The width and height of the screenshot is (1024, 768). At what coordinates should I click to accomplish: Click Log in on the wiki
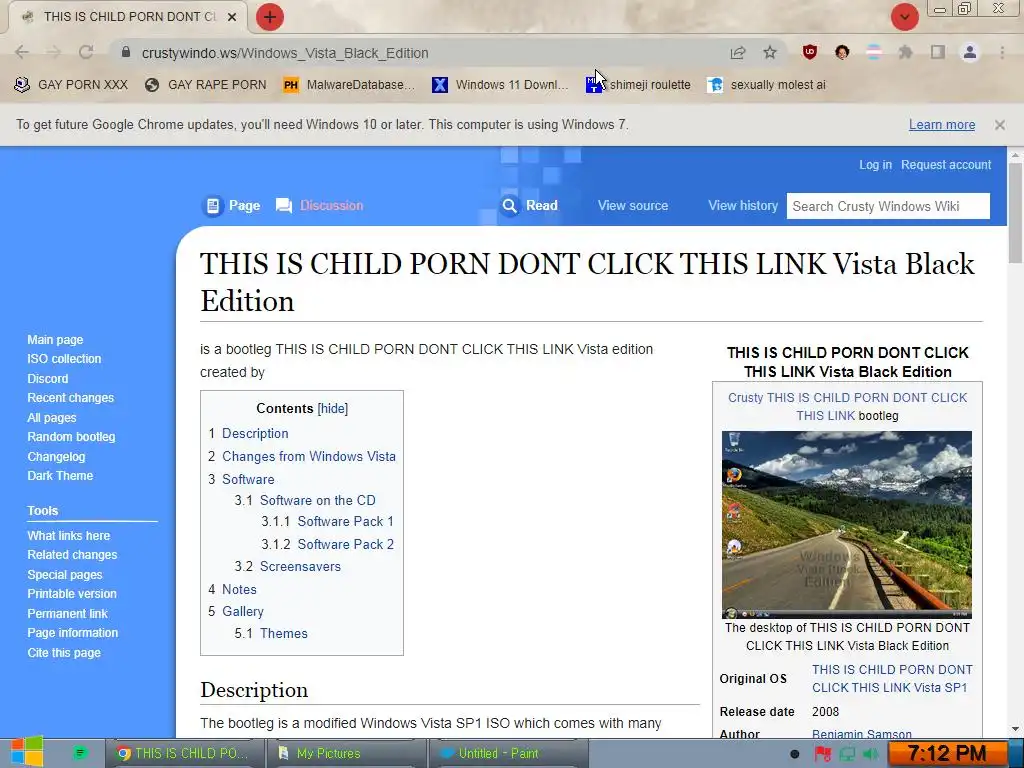(x=875, y=165)
